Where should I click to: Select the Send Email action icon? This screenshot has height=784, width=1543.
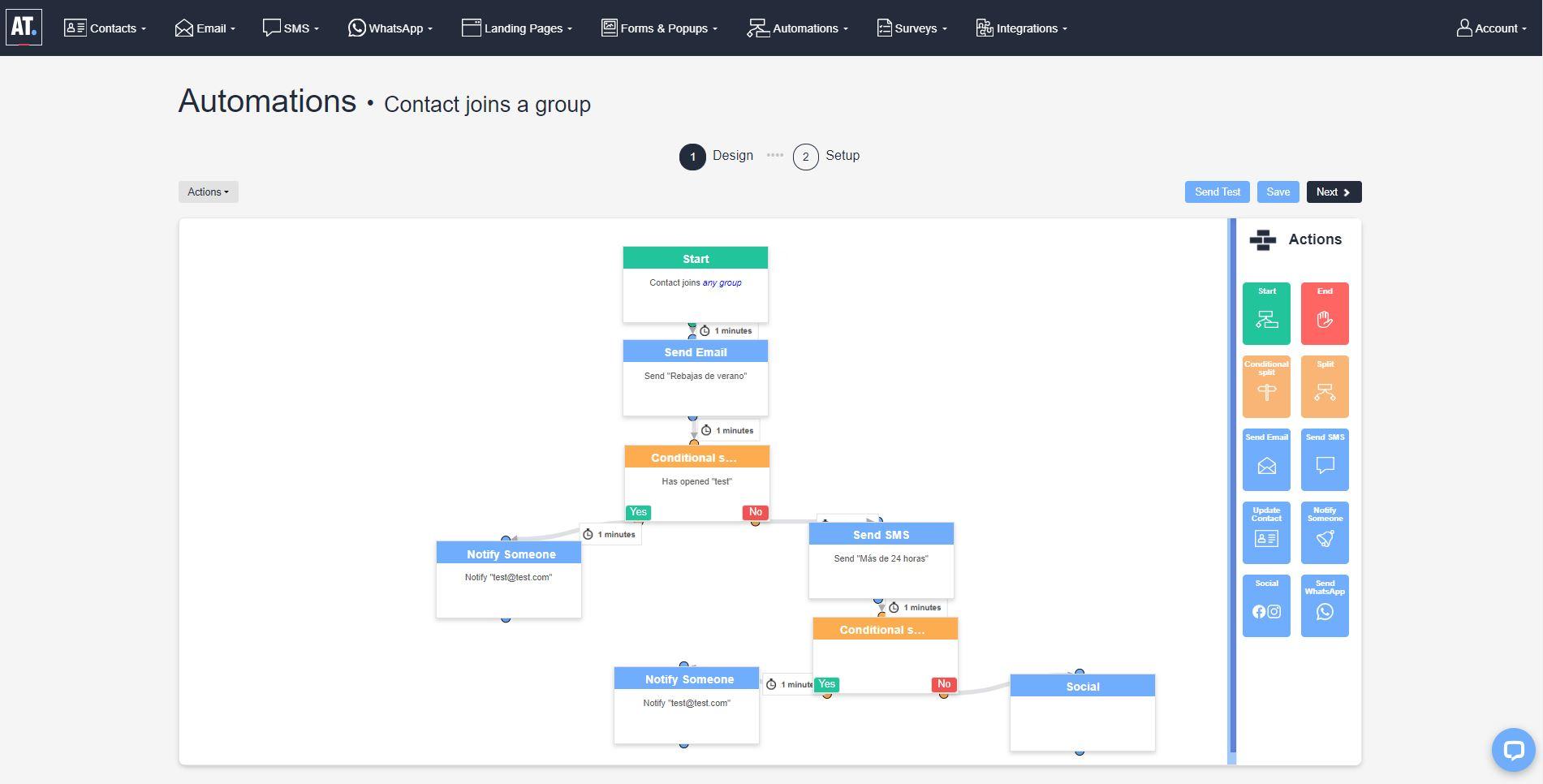click(x=1266, y=459)
